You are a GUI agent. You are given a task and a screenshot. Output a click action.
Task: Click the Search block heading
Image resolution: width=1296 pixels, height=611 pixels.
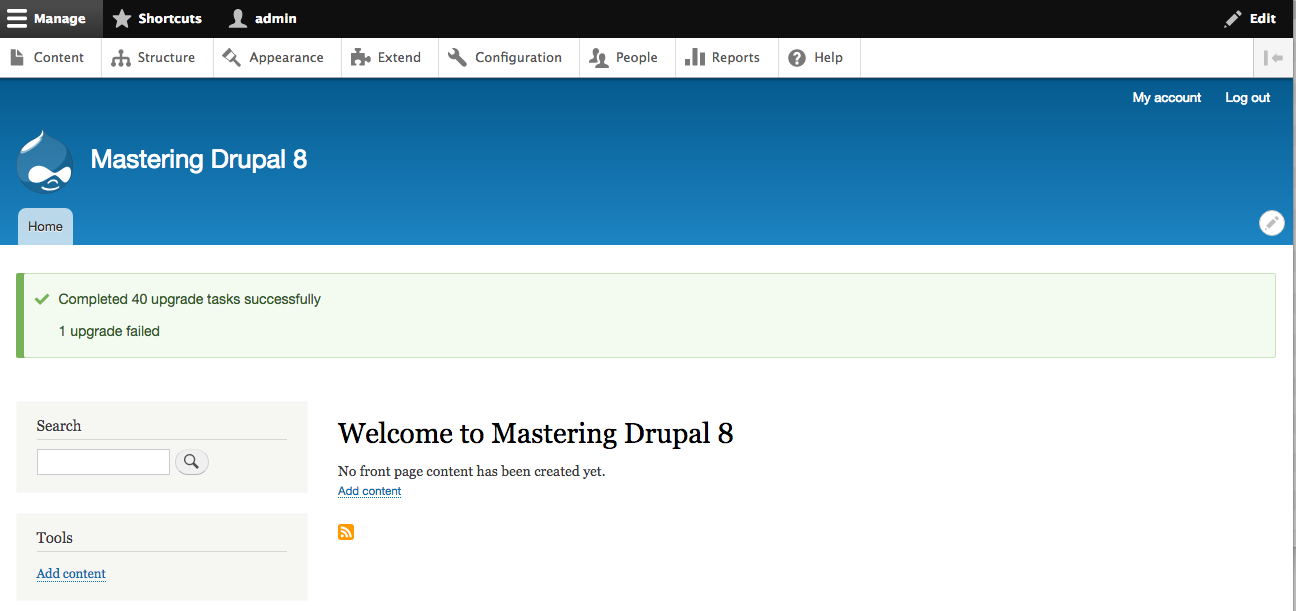[x=59, y=426]
